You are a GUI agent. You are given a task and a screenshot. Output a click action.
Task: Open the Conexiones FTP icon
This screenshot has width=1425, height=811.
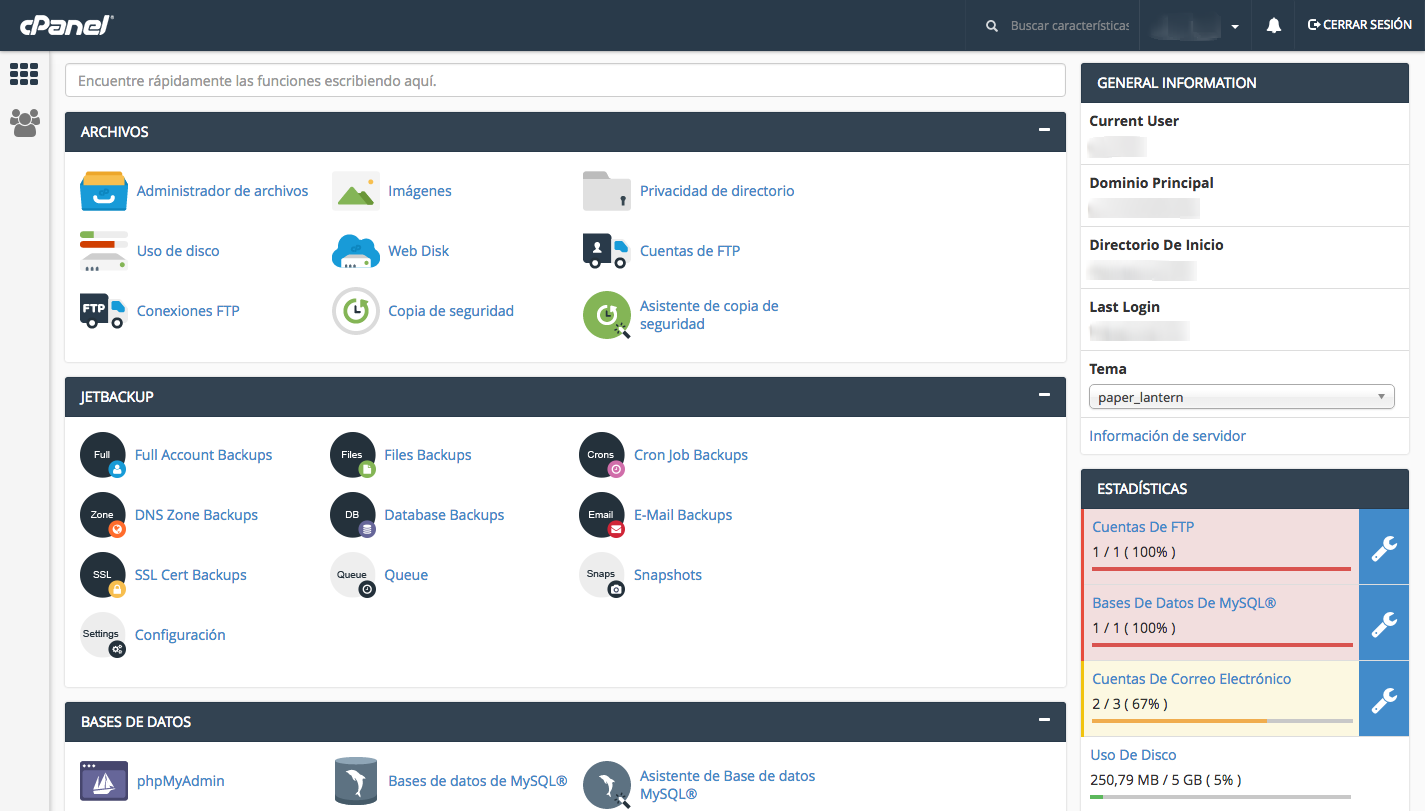pos(104,311)
